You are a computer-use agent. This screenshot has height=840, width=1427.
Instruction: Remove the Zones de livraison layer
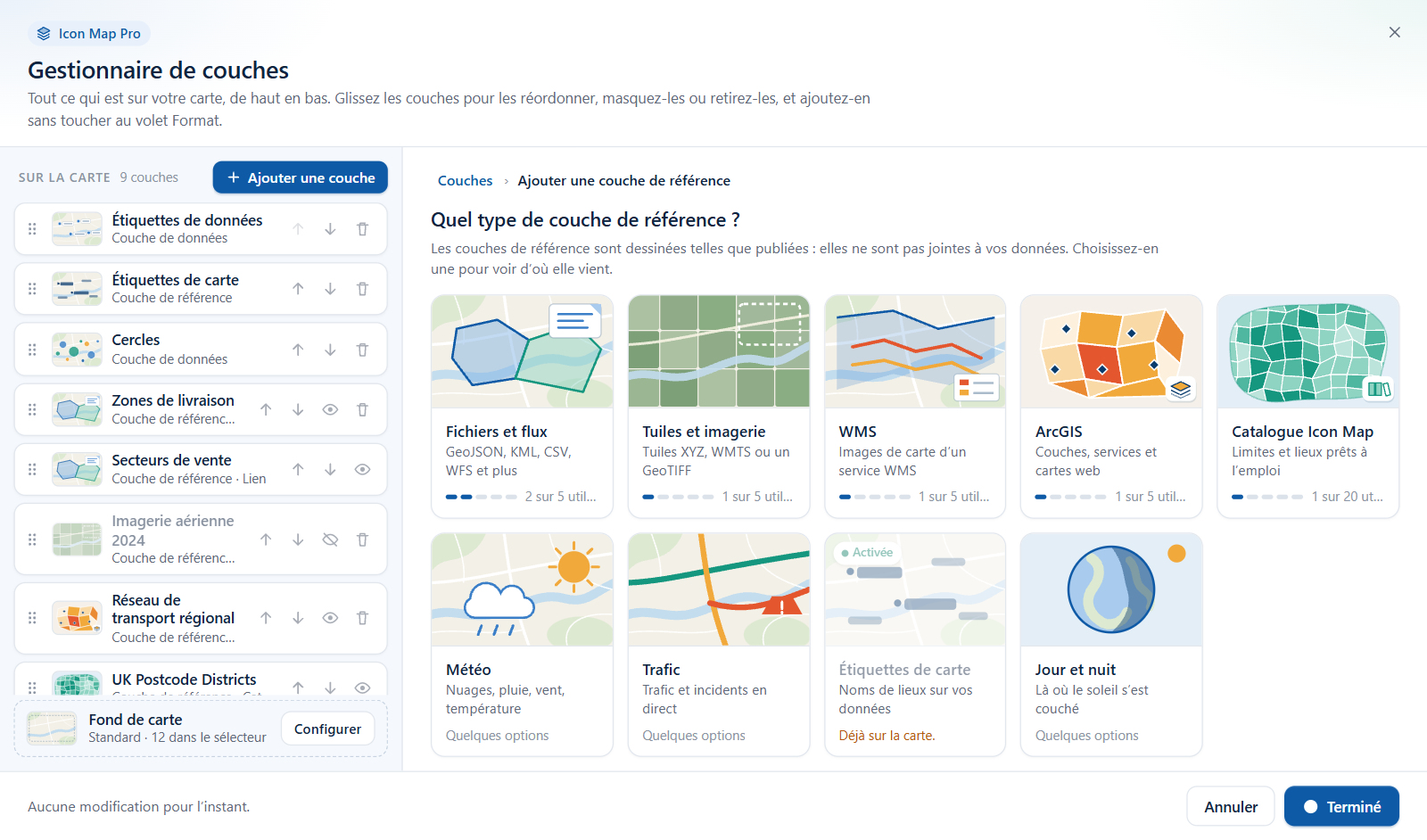pos(362,409)
